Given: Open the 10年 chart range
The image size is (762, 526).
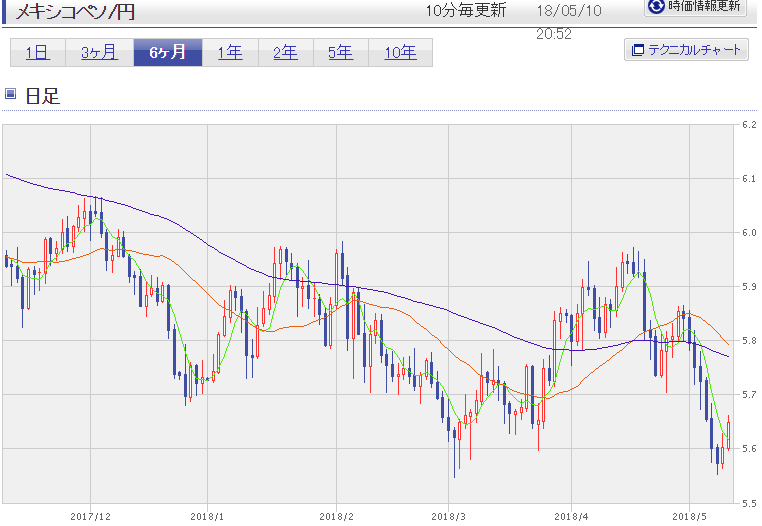Looking at the screenshot, I should pos(400,53).
